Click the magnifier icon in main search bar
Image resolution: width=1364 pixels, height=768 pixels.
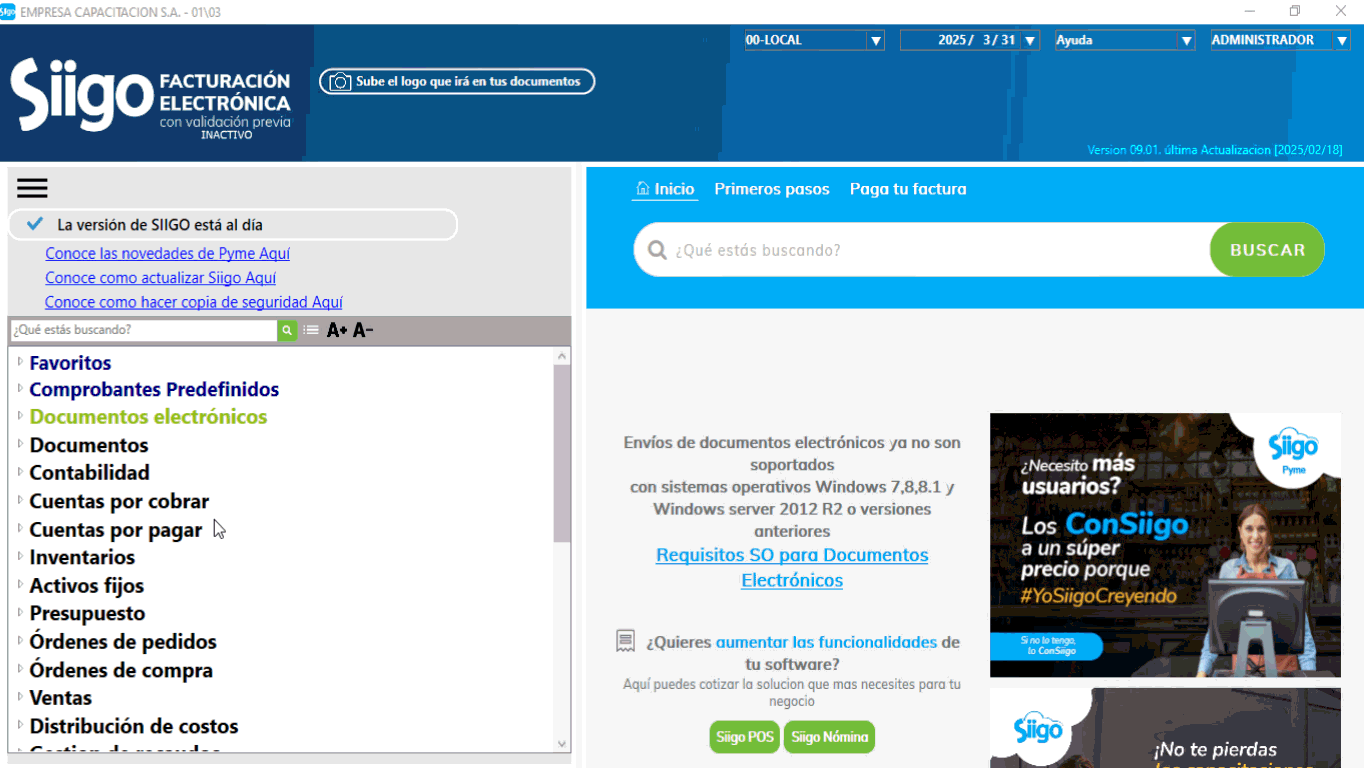657,250
